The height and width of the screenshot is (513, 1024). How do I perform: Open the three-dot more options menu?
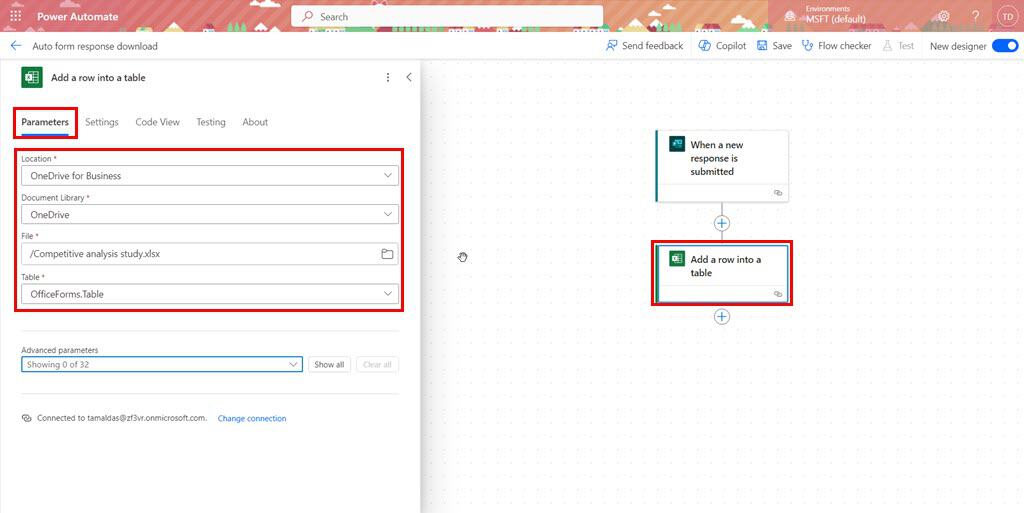387,77
